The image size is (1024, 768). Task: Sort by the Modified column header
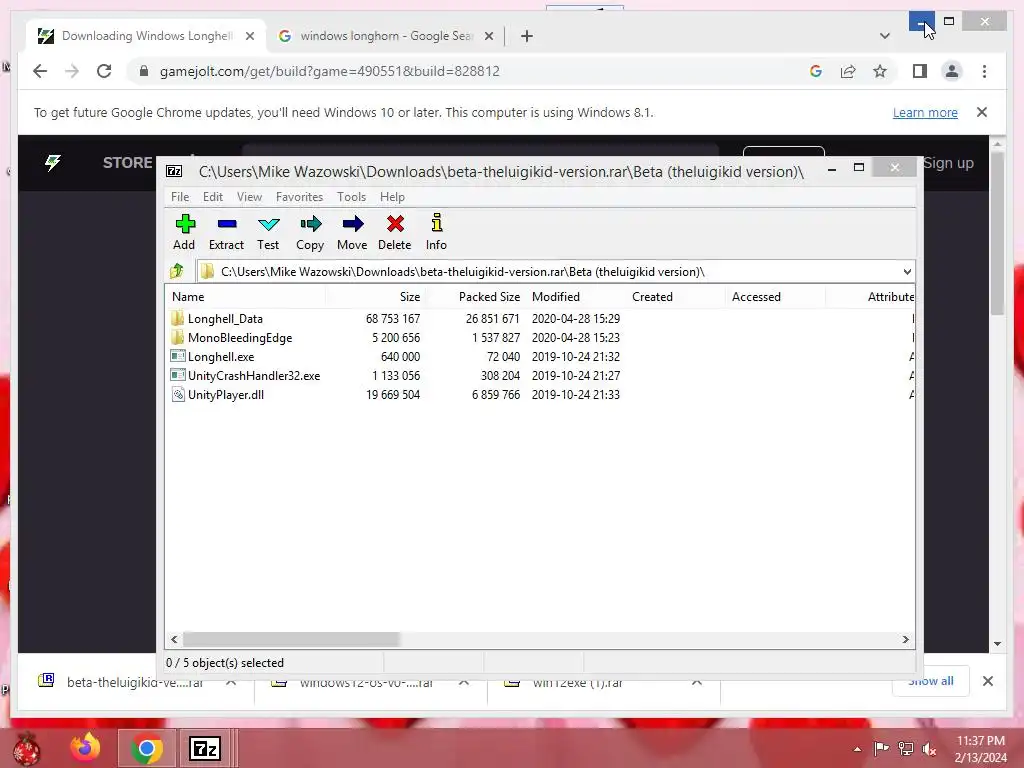click(x=575, y=296)
